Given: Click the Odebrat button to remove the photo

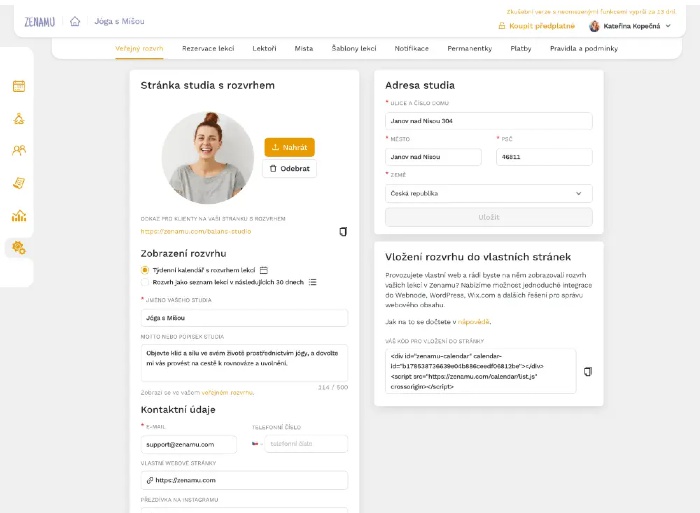Looking at the screenshot, I should click(289, 169).
